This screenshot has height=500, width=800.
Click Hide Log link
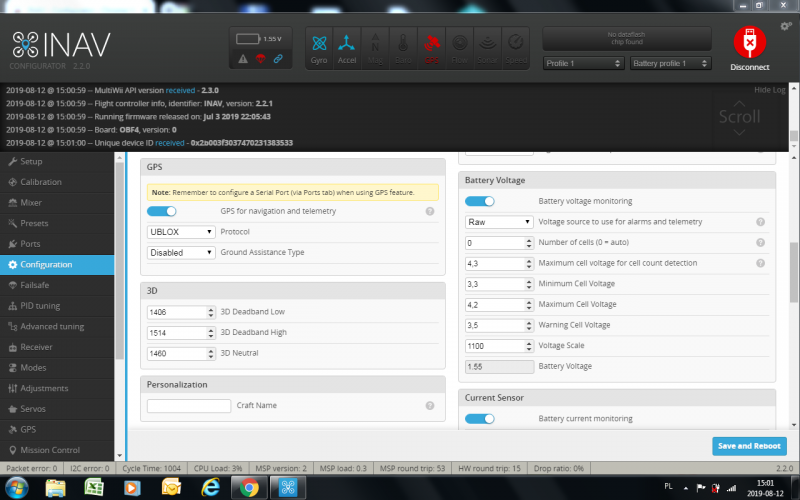pos(769,90)
